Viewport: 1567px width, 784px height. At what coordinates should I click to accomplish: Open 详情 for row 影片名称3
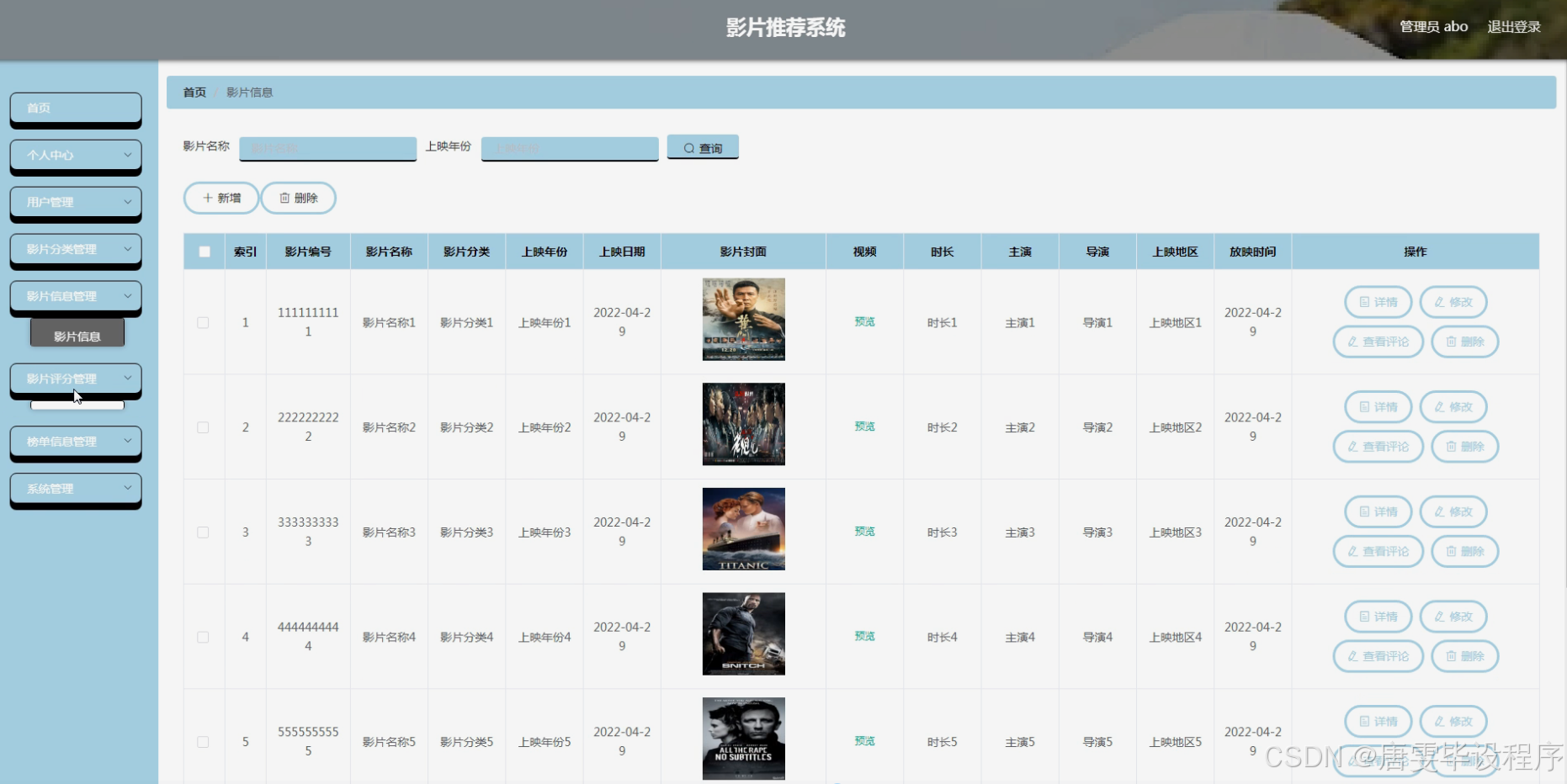pyautogui.click(x=1378, y=511)
